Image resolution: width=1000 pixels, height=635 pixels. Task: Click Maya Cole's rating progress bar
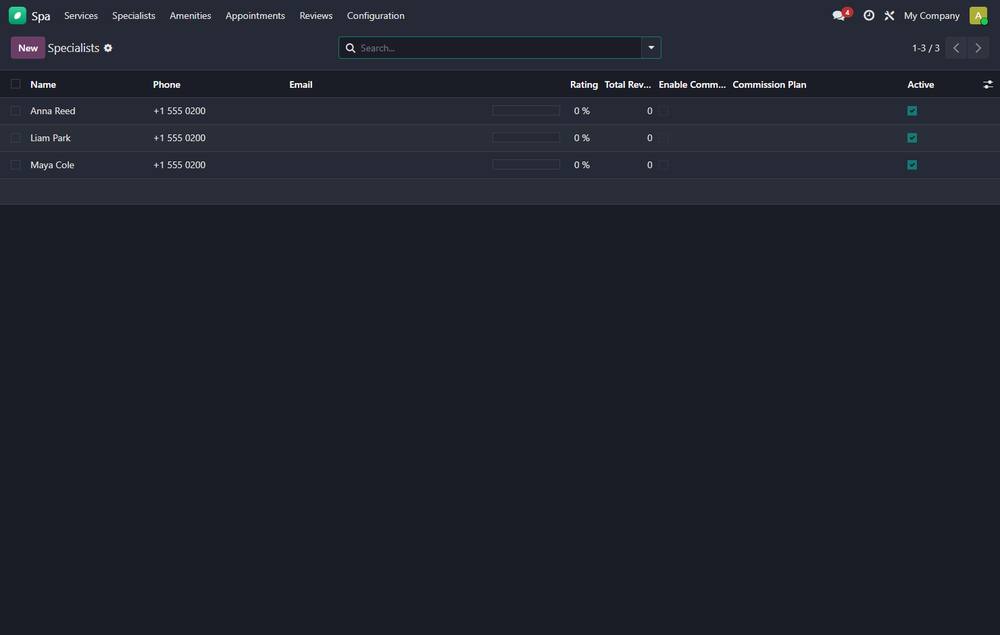[x=526, y=164]
